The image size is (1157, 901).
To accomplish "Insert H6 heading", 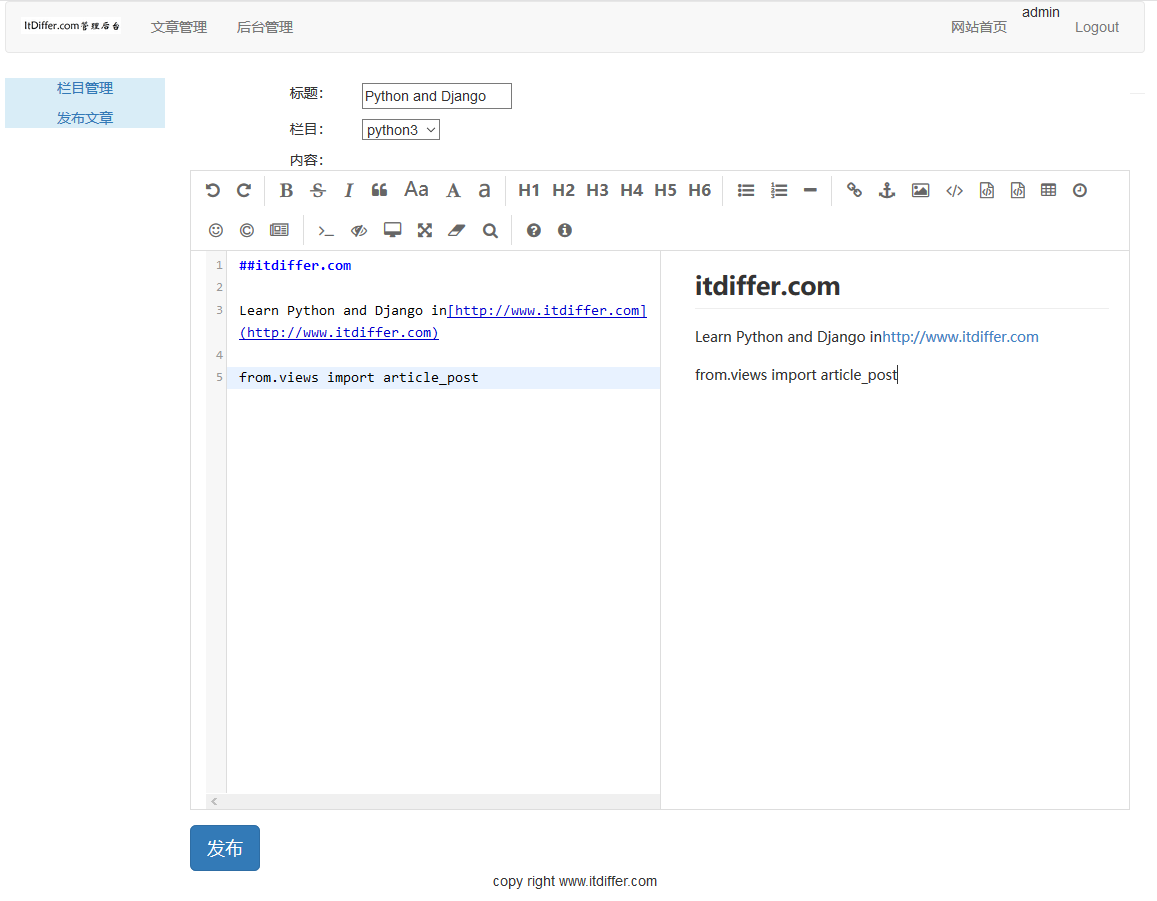I will click(700, 190).
